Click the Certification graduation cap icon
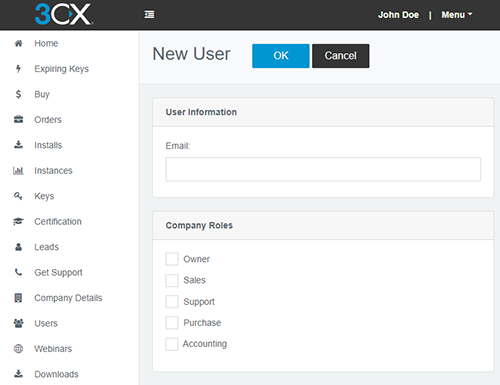500x385 pixels. tap(18, 221)
